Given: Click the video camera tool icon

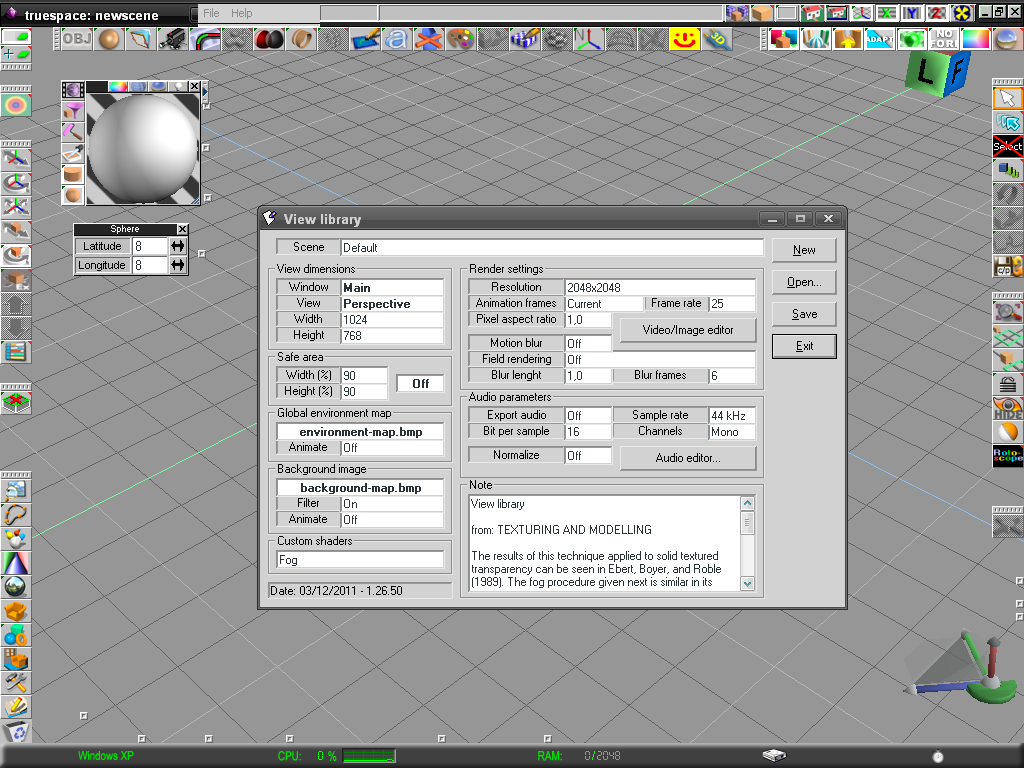Looking at the screenshot, I should (x=173, y=39).
